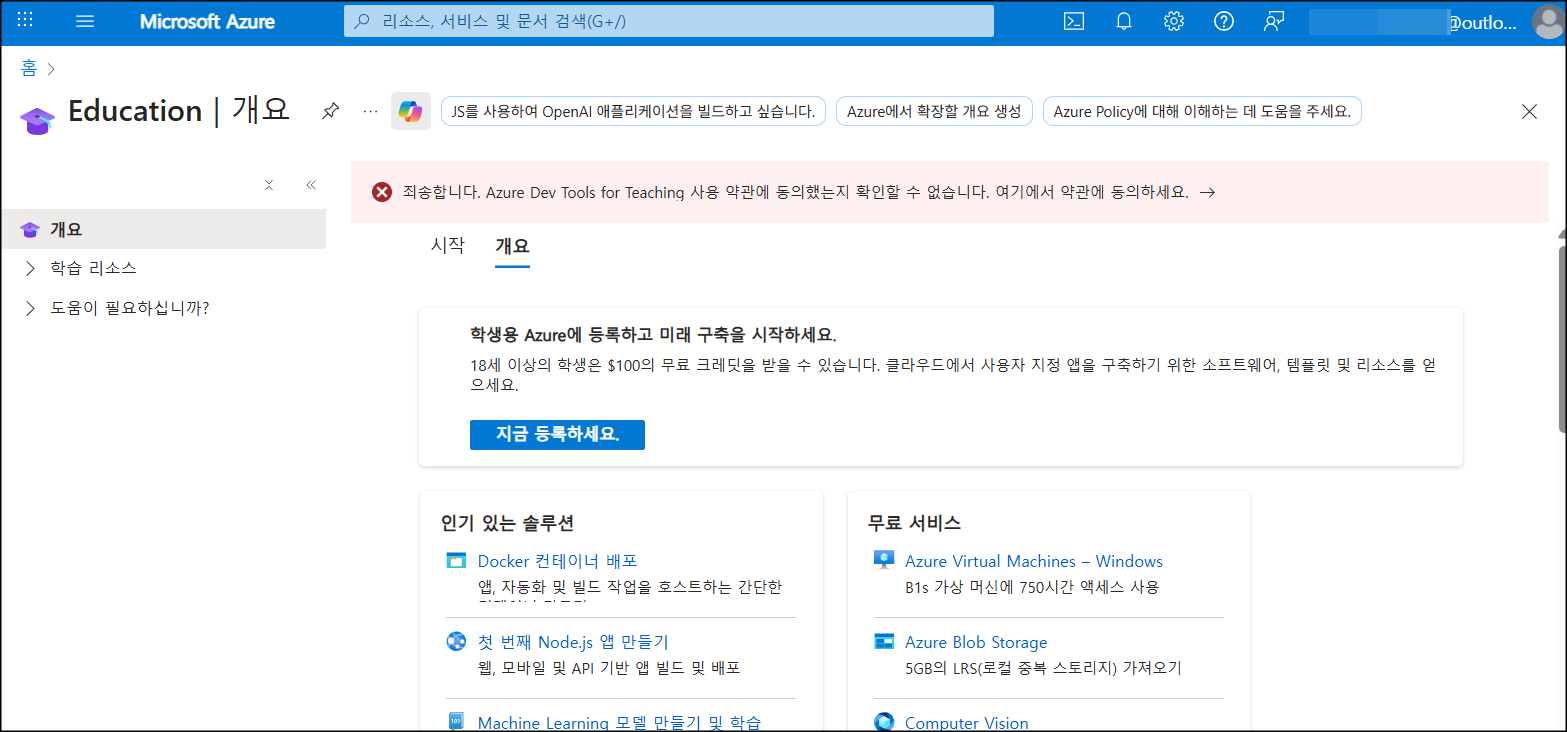Image resolution: width=1567 pixels, height=732 pixels.
Task: Open the more options ellipsis by title
Action: [x=371, y=111]
